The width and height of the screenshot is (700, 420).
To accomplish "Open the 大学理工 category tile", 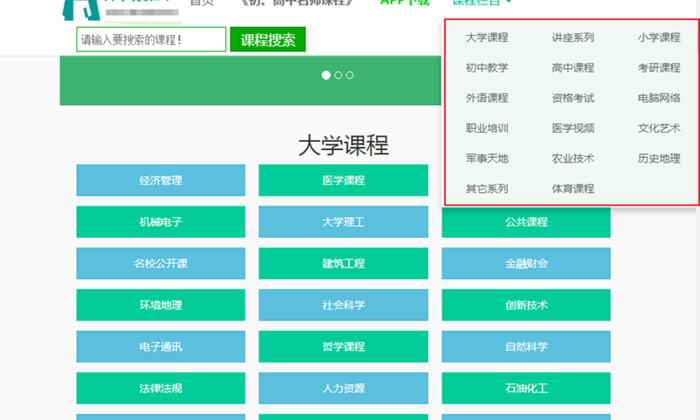I will (343, 222).
